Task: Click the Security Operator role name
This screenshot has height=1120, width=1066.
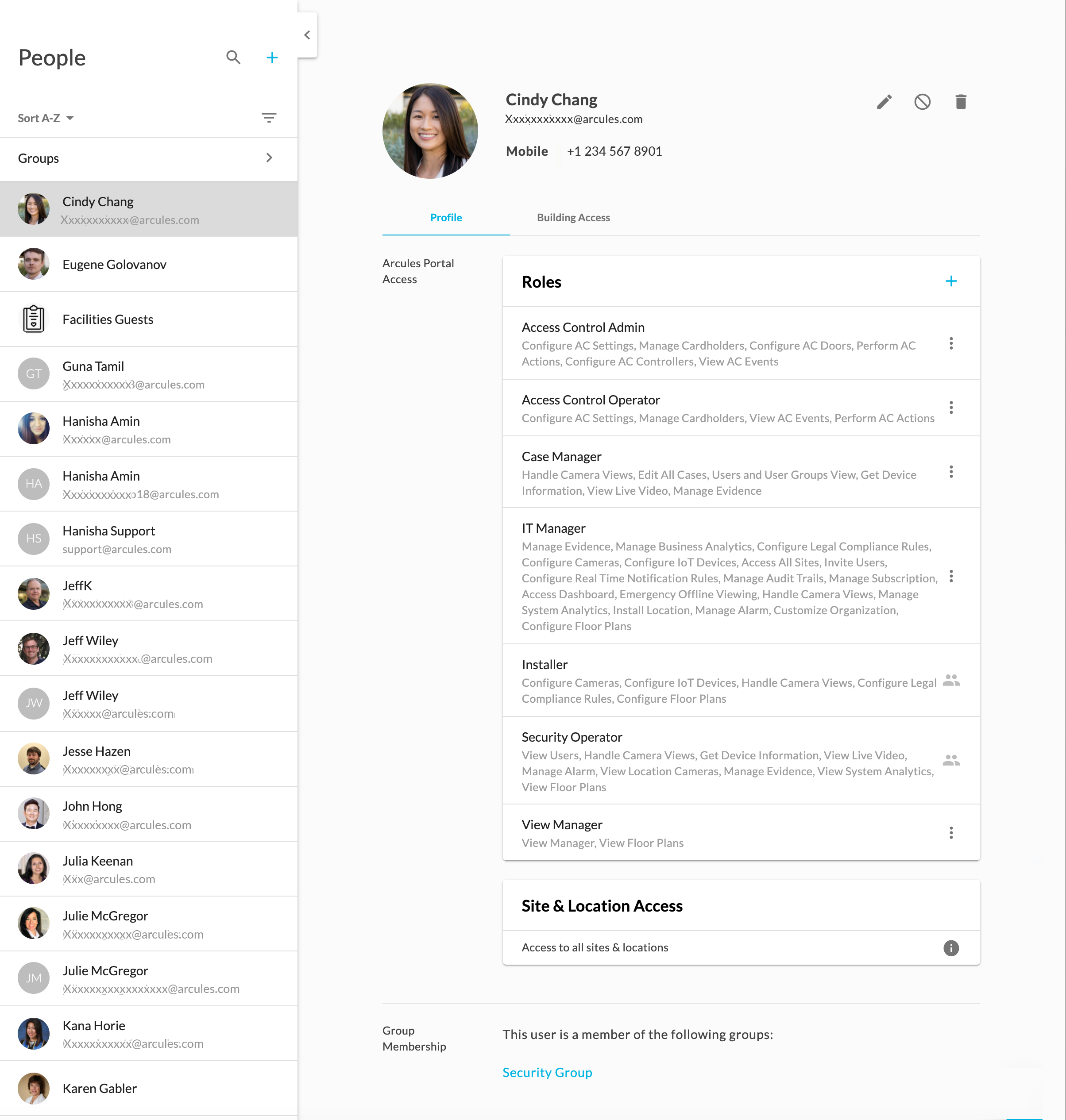Action: pos(572,737)
